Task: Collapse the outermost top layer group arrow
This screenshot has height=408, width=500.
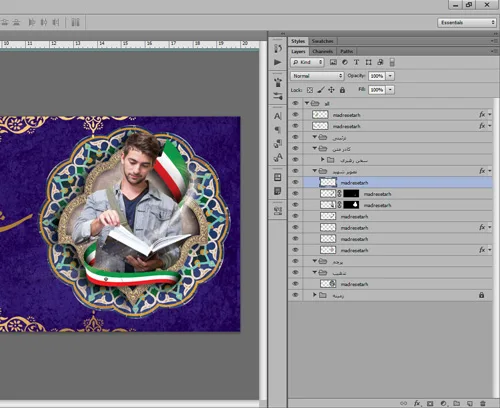Action: pos(307,103)
